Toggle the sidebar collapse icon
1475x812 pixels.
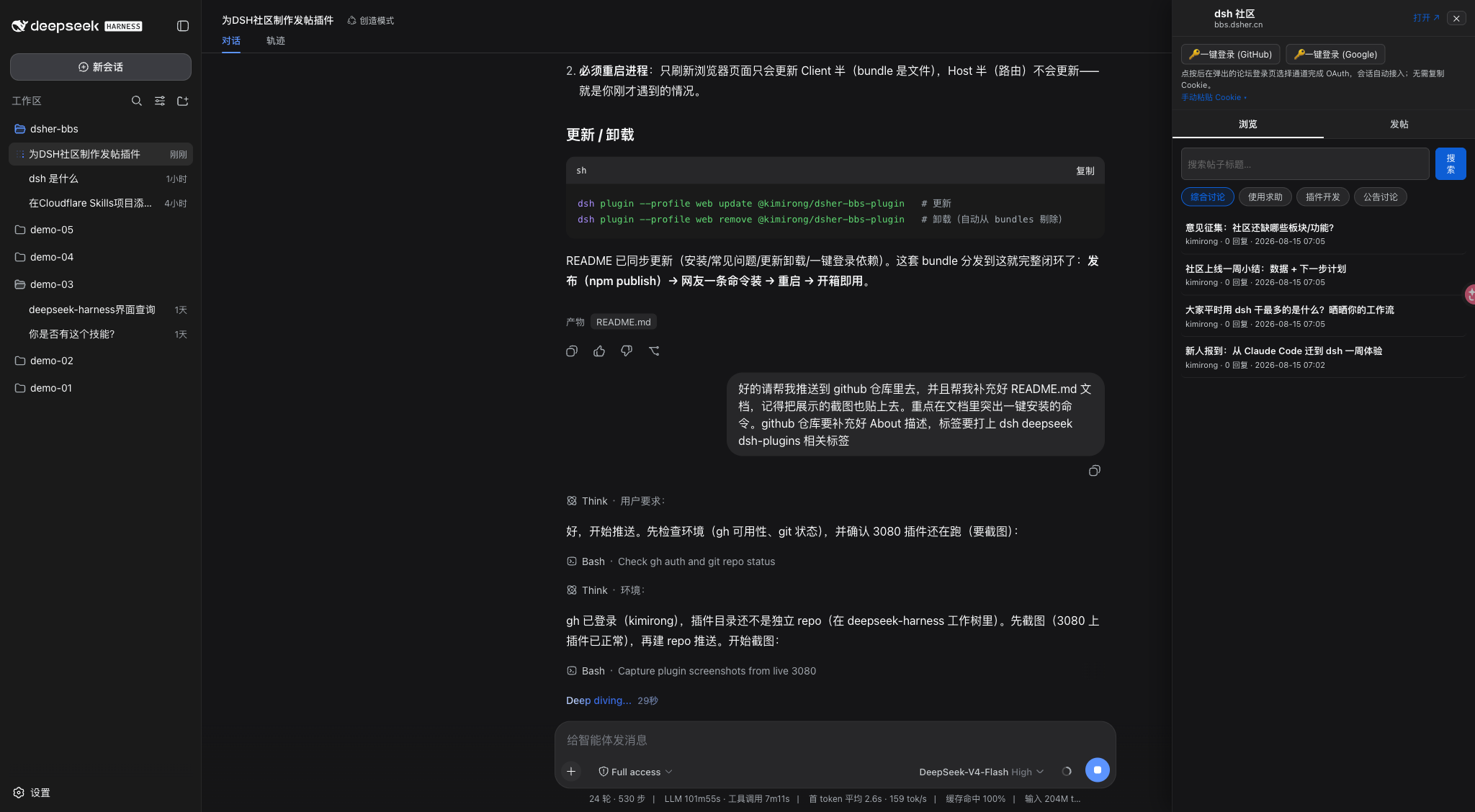[x=183, y=26]
